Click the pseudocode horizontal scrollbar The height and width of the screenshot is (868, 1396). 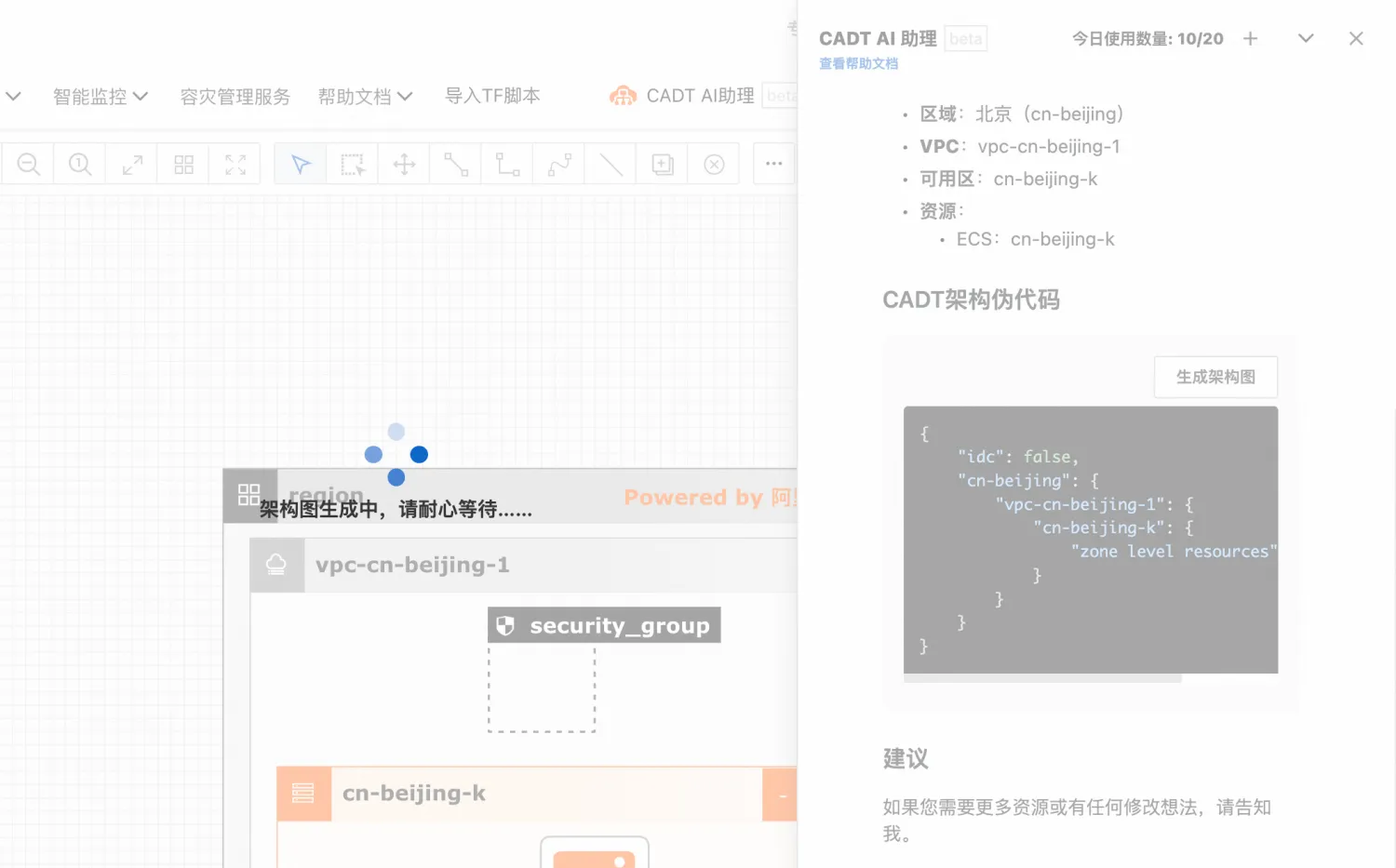pos(1042,678)
